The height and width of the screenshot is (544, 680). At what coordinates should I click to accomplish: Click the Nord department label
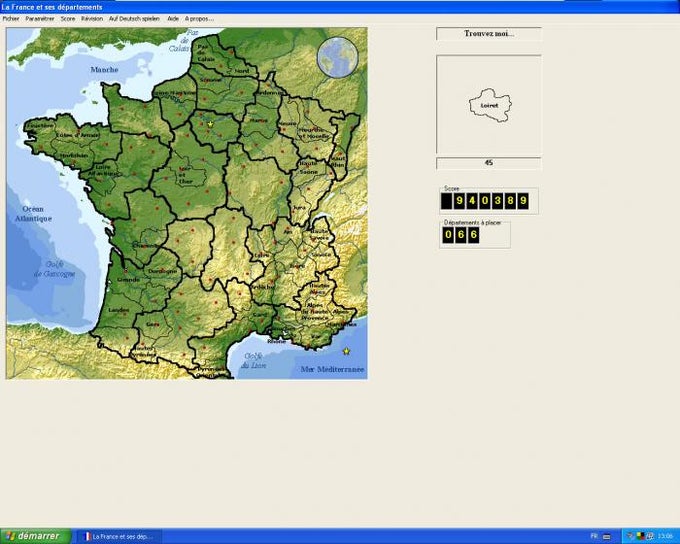[x=242, y=70]
